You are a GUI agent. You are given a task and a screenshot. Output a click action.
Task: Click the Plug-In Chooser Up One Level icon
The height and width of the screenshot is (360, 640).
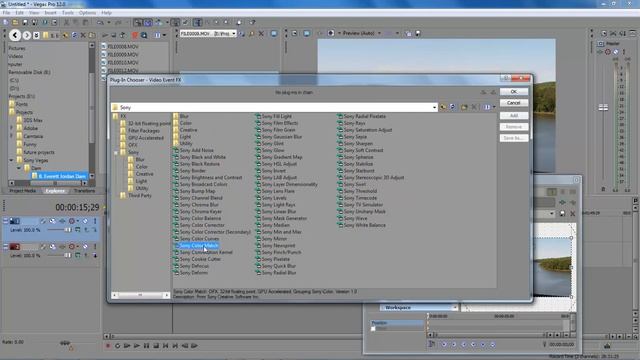pyautogui.click(x=443, y=107)
